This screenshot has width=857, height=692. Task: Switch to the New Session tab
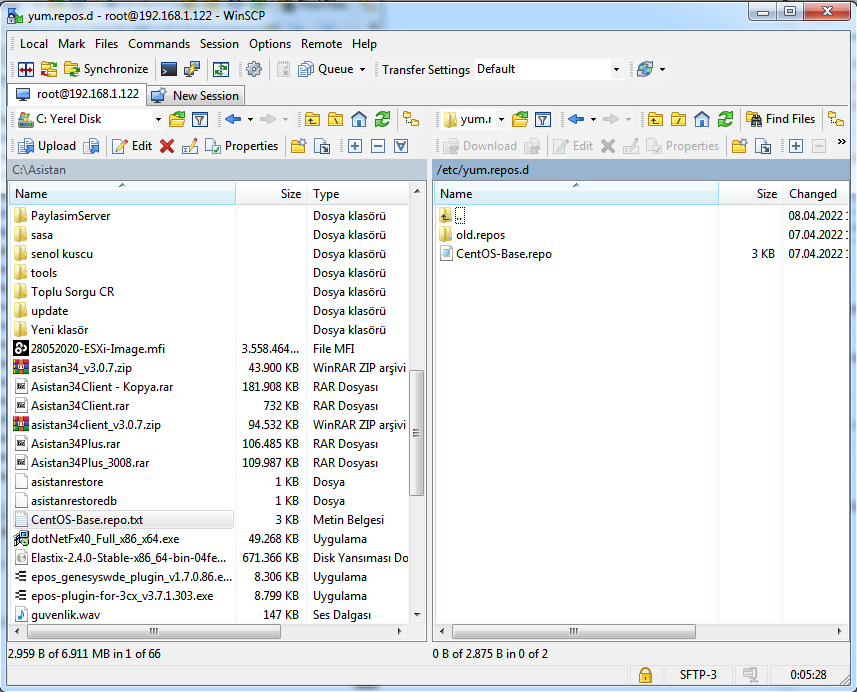(x=195, y=95)
